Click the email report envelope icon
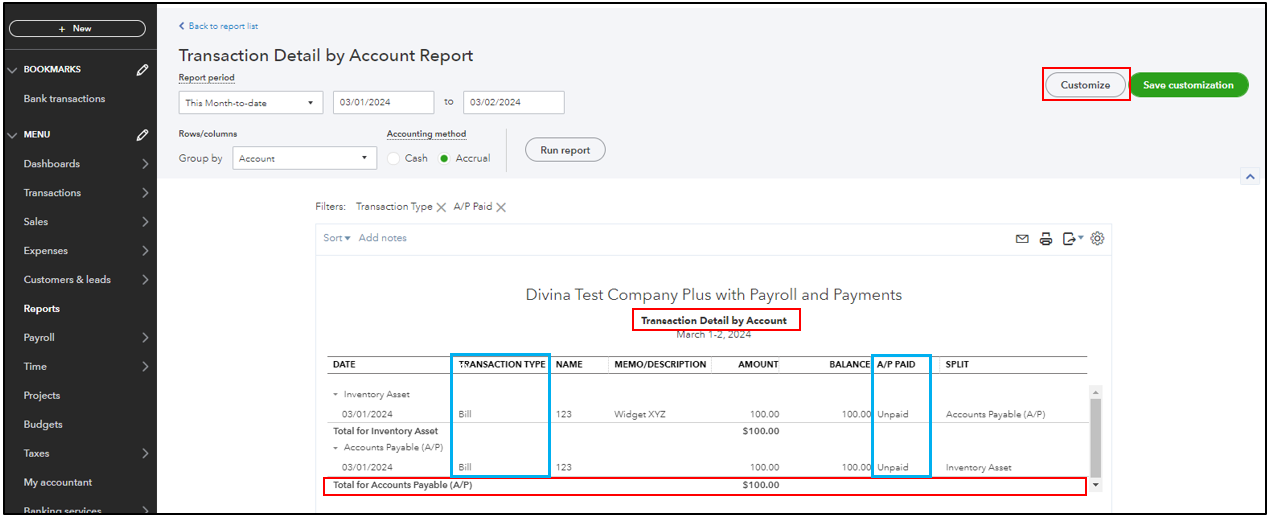The width and height of the screenshot is (1271, 517). pyautogui.click(x=1022, y=239)
